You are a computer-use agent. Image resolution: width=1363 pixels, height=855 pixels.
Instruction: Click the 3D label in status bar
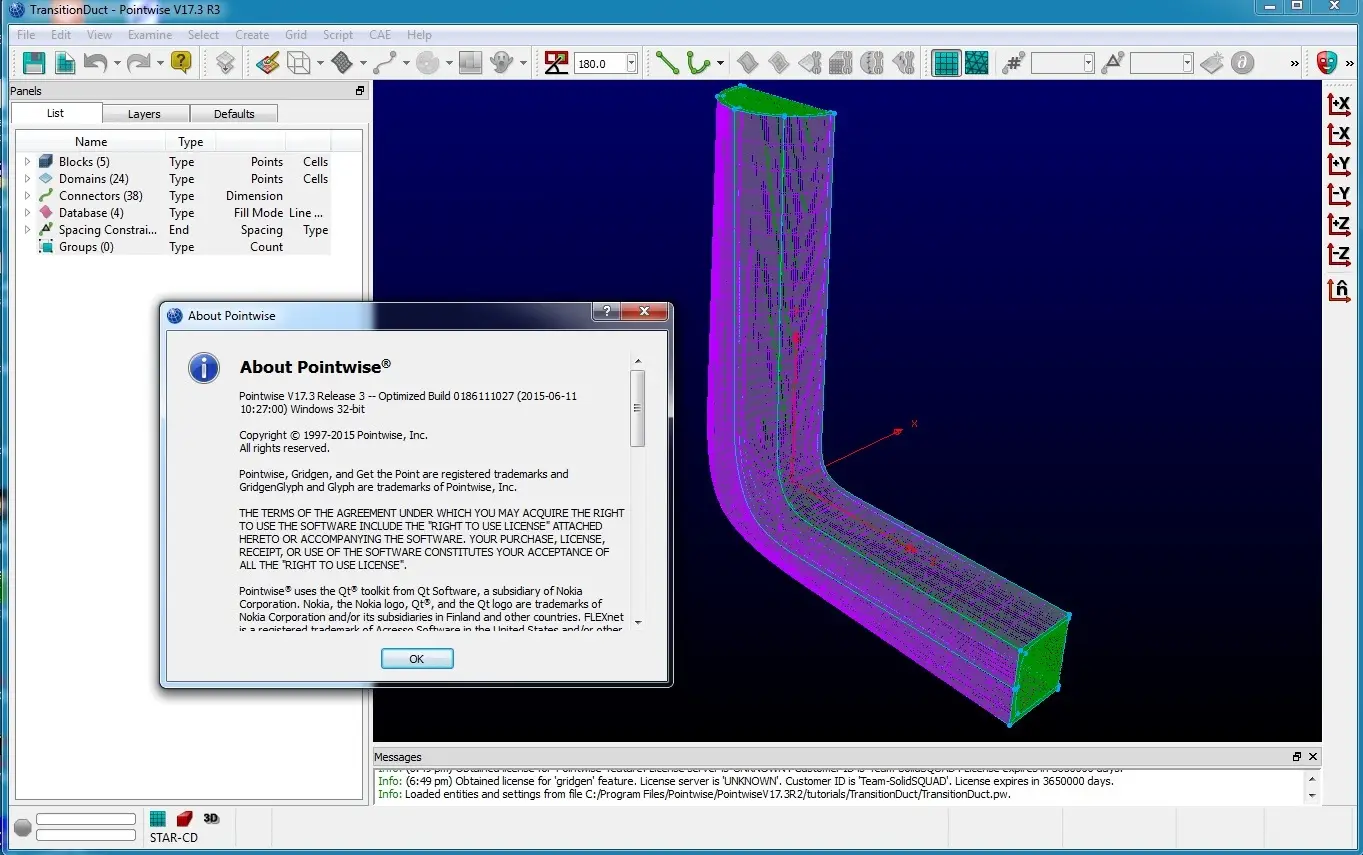coord(211,818)
